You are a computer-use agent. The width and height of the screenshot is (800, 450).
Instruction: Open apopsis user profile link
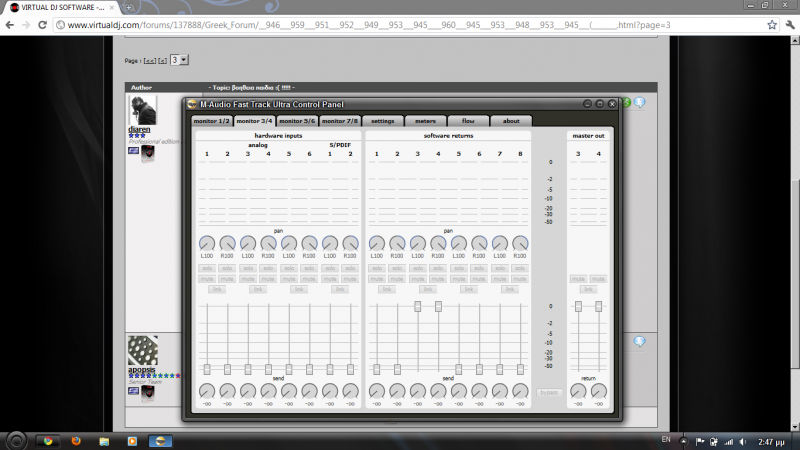click(141, 369)
